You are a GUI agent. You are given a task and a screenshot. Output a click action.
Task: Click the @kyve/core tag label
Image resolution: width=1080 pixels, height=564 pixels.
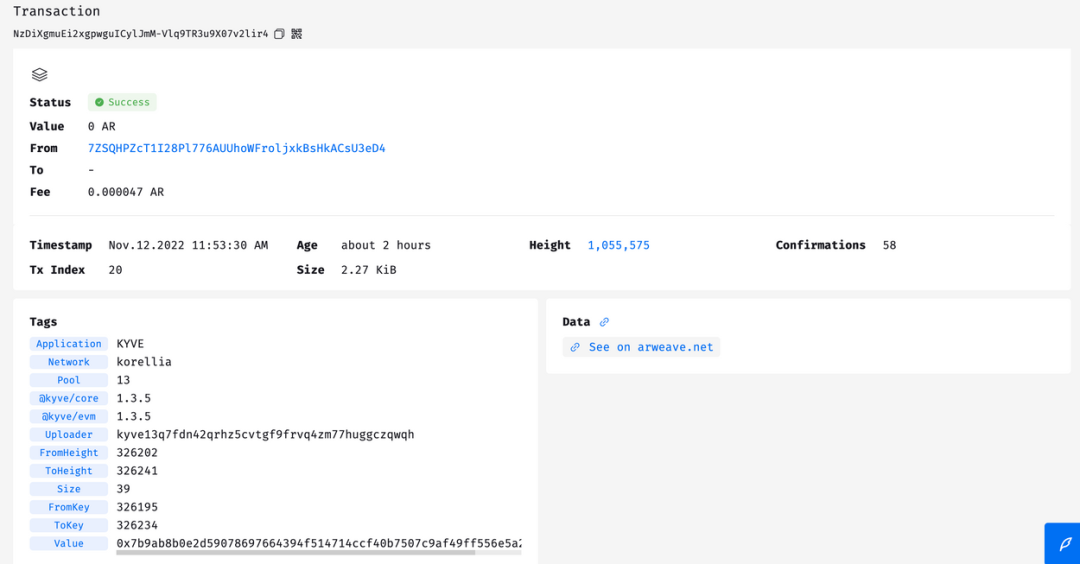[x=69, y=398]
